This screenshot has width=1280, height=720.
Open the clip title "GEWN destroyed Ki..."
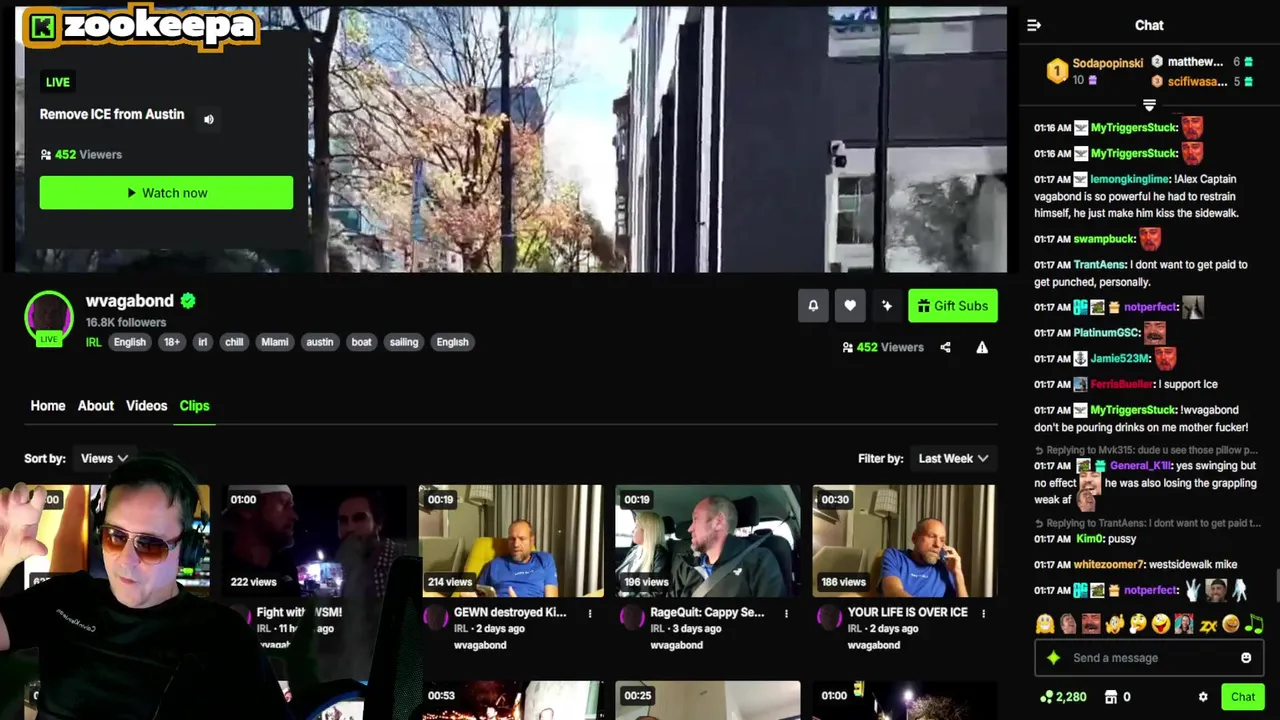click(x=510, y=612)
